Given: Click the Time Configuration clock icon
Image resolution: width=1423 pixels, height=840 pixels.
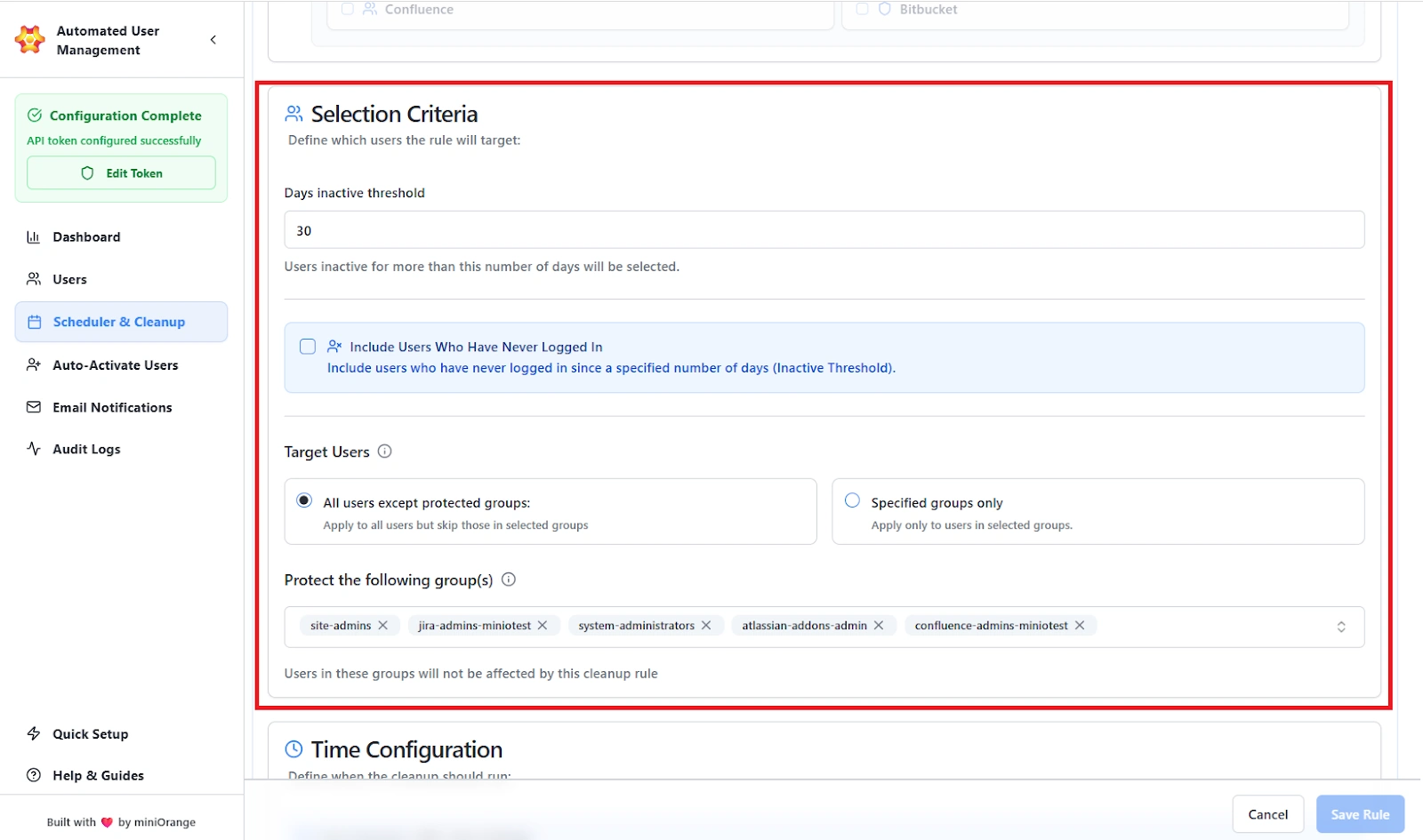Looking at the screenshot, I should coord(293,748).
